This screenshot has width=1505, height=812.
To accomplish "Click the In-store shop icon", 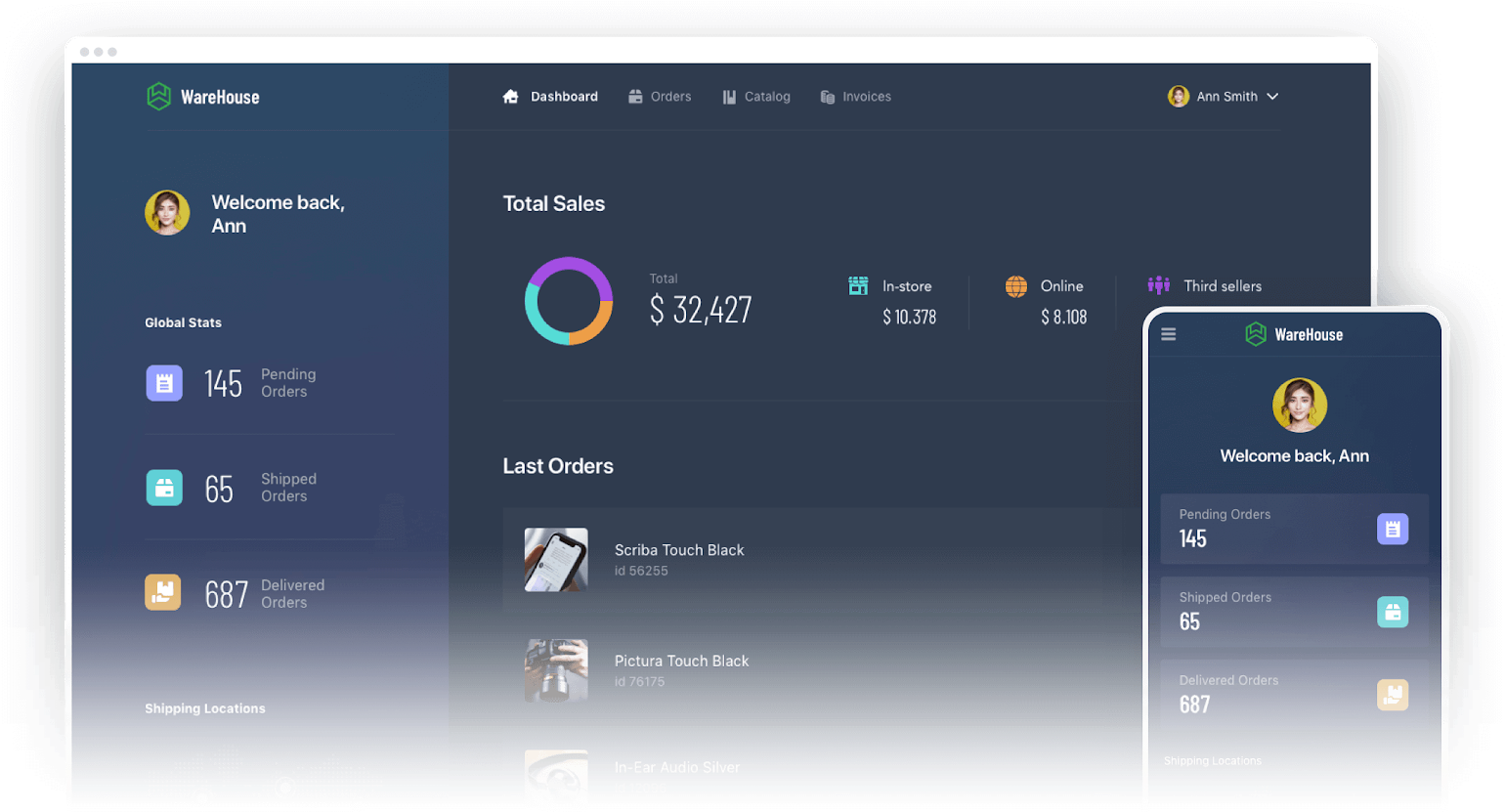I will pyautogui.click(x=858, y=285).
